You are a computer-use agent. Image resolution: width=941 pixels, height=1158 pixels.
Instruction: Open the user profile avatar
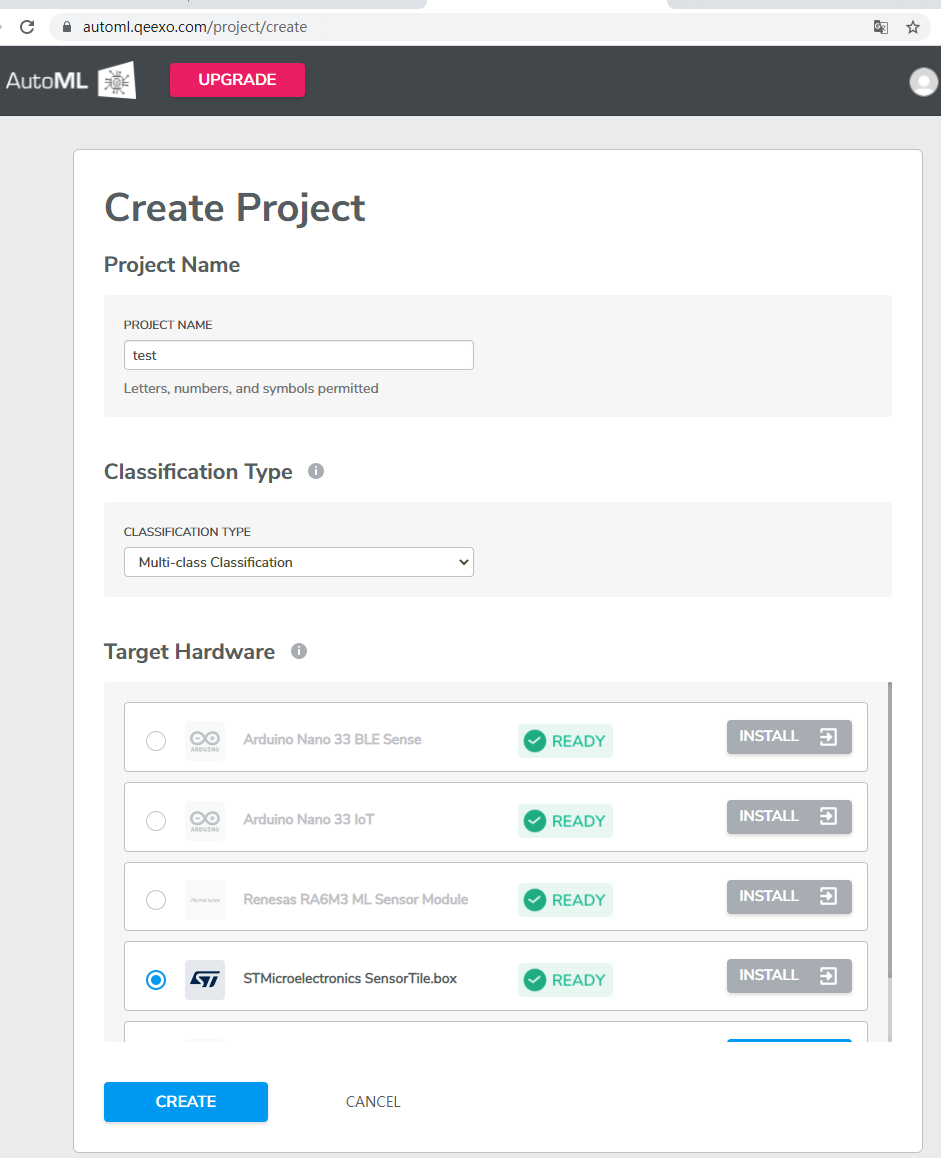coord(923,82)
